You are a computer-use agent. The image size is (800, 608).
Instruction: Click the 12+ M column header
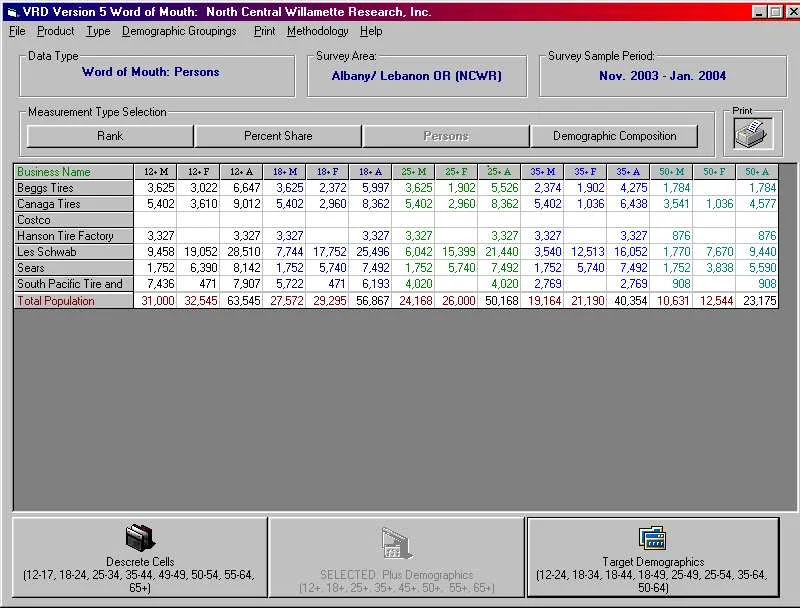pos(156,172)
